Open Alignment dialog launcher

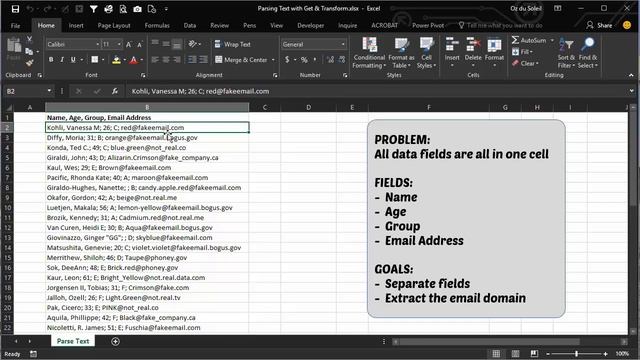click(275, 75)
